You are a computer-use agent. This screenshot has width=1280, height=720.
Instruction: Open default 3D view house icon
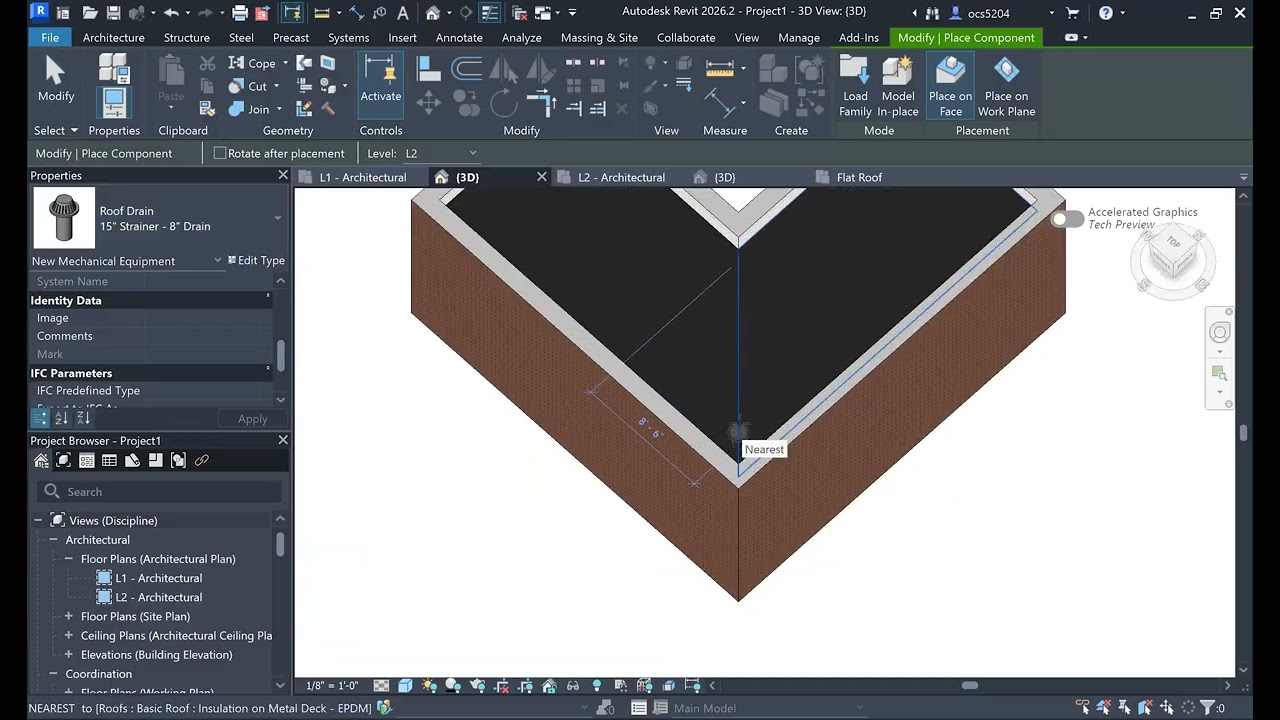tap(433, 13)
